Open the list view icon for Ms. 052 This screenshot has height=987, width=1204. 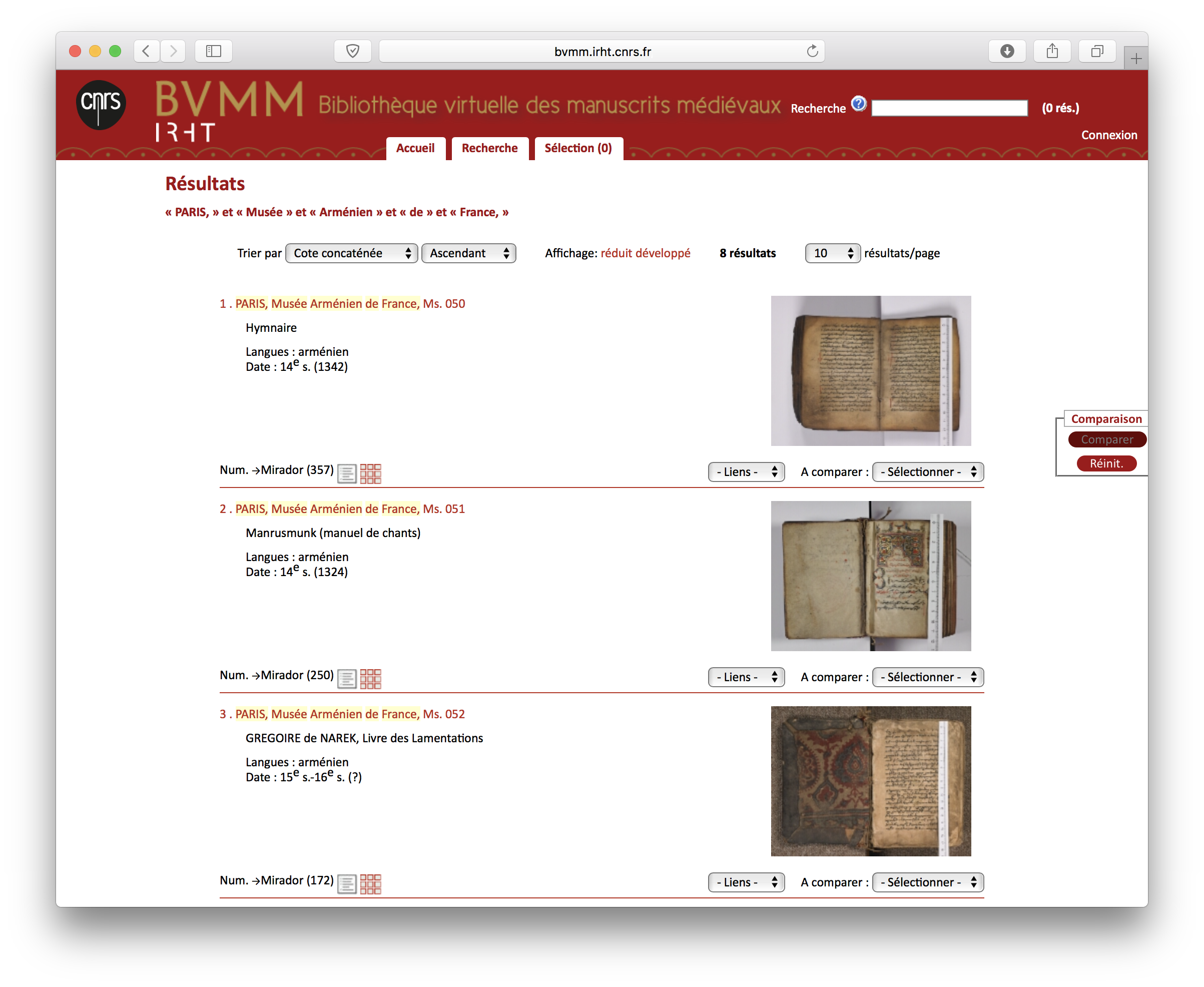click(347, 883)
